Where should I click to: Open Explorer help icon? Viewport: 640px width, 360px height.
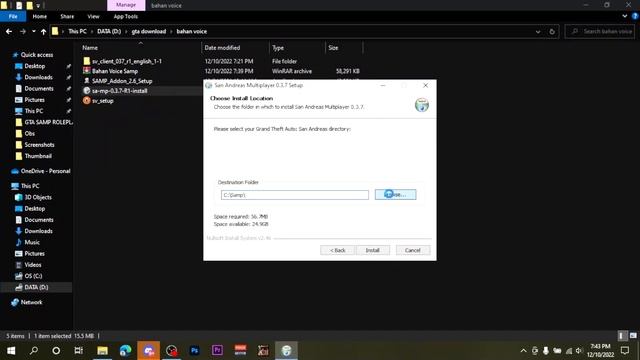coord(635,16)
